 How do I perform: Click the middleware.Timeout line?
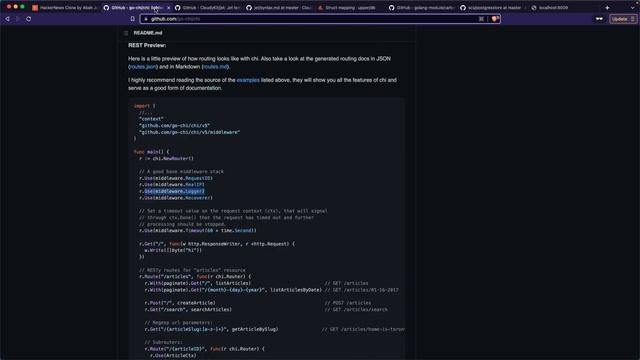click(x=198, y=231)
